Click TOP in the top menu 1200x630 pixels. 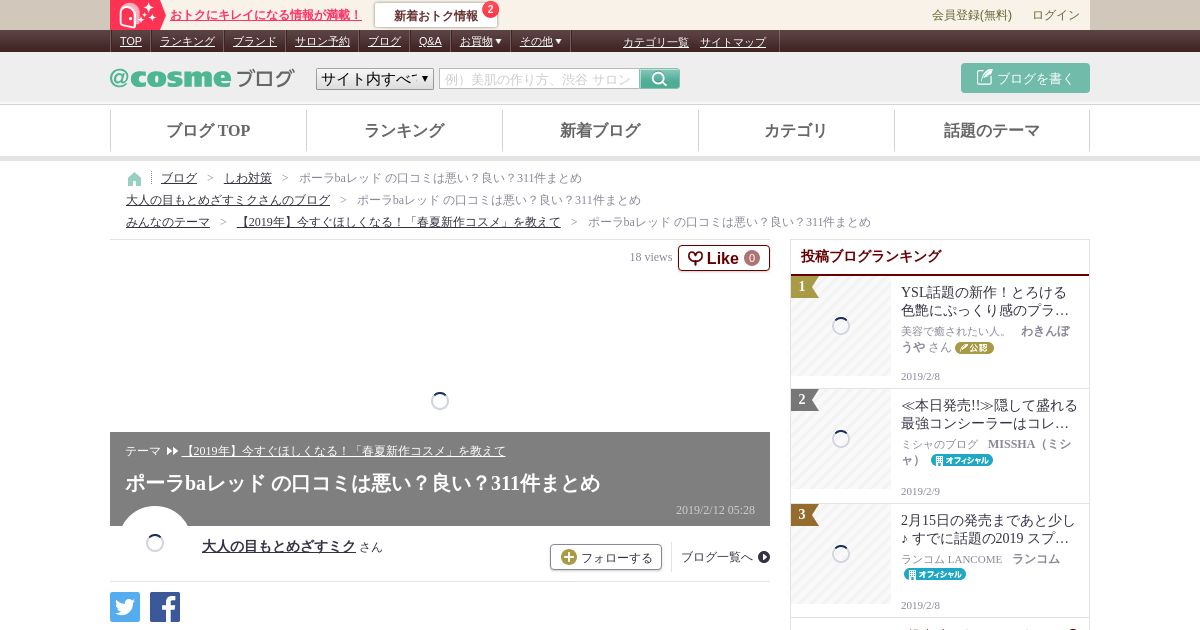[x=131, y=41]
